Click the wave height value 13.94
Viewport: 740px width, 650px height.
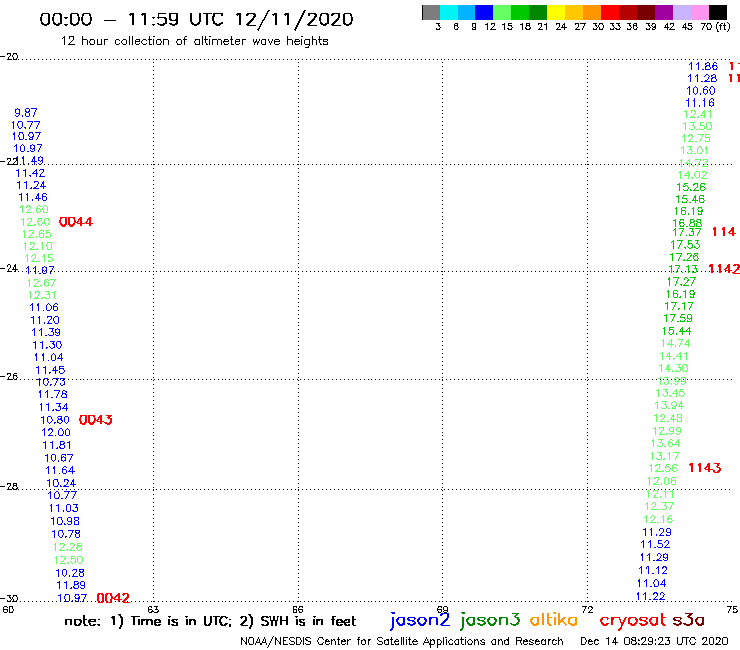coord(669,405)
